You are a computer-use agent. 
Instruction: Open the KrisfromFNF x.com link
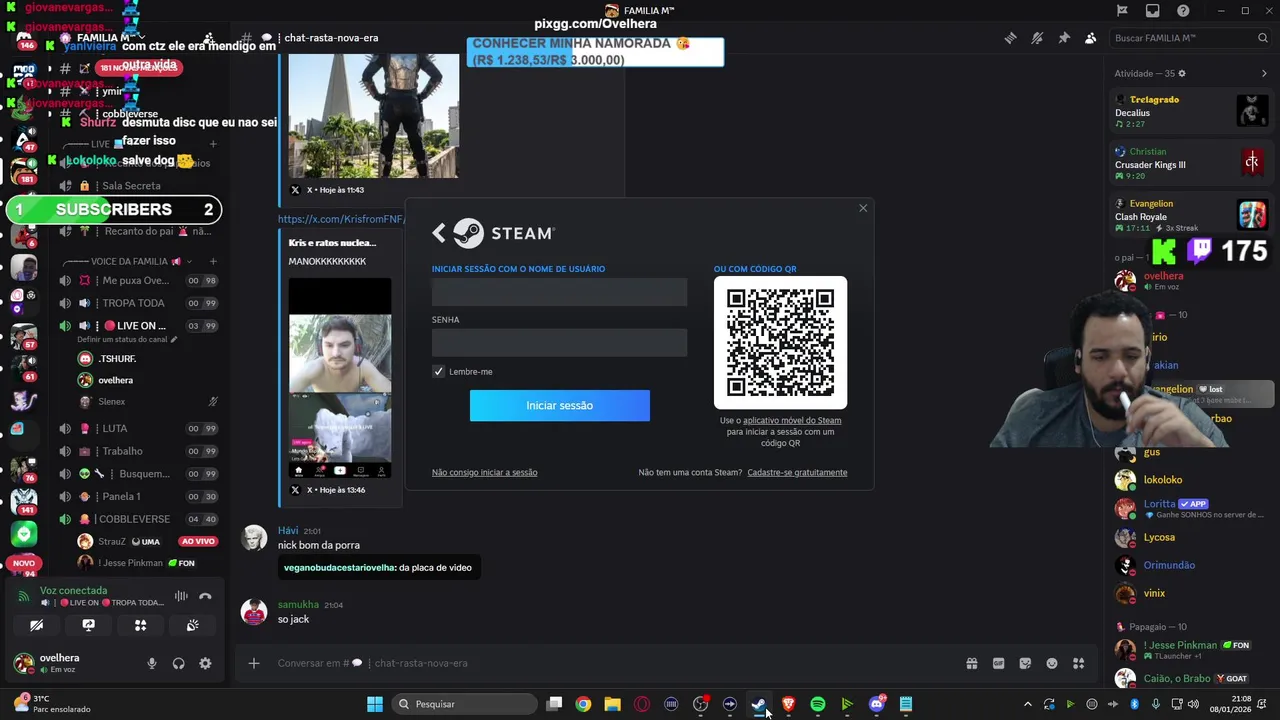coord(341,219)
